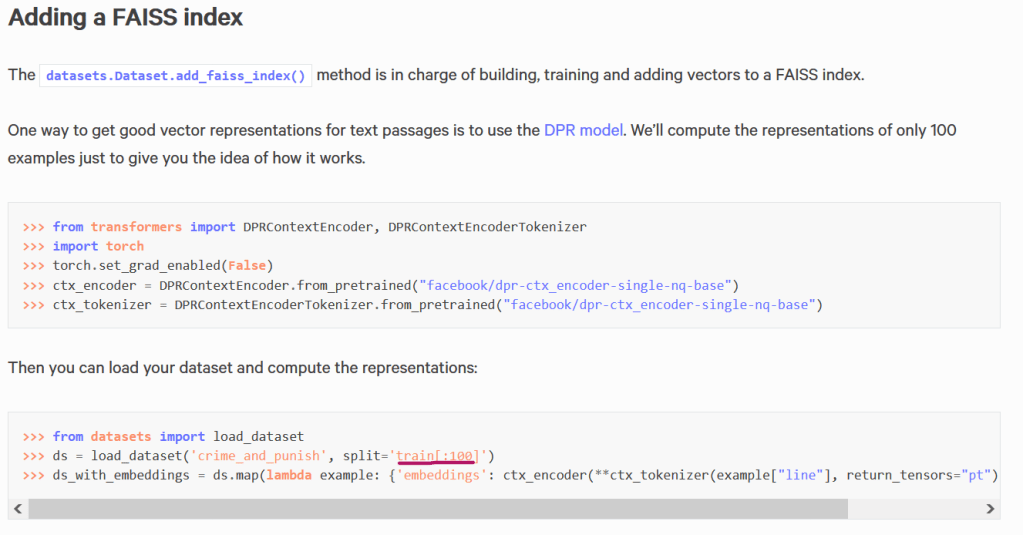
Task: Click the ctx_encoder variable assignment
Action: click(x=94, y=285)
